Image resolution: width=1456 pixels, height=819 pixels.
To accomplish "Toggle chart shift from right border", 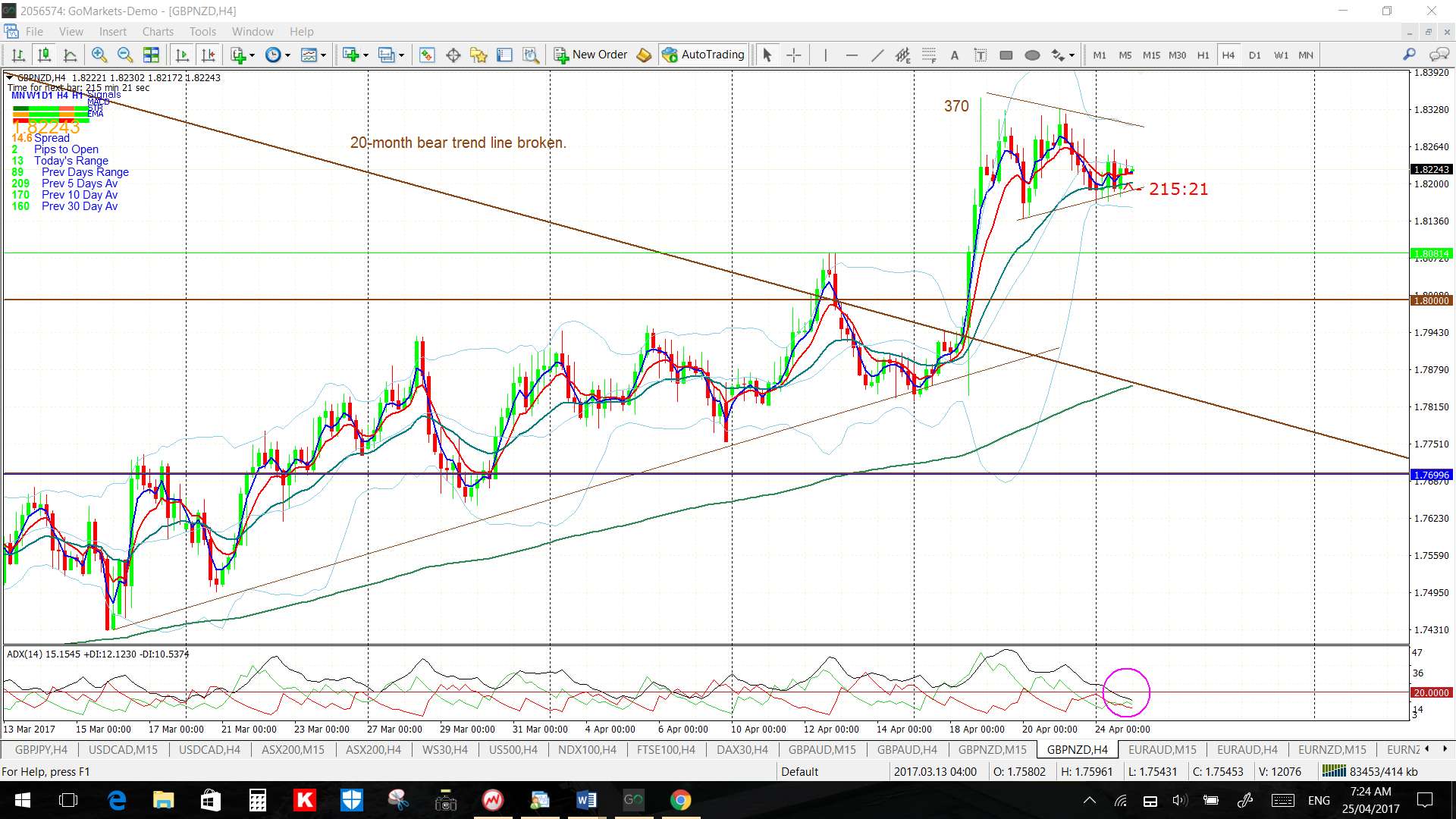I will 208,55.
